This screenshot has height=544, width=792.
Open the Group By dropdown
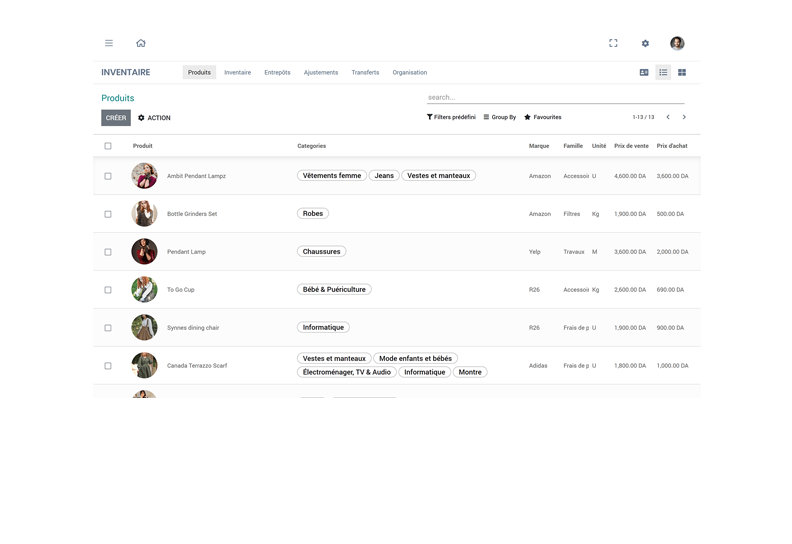[x=500, y=117]
